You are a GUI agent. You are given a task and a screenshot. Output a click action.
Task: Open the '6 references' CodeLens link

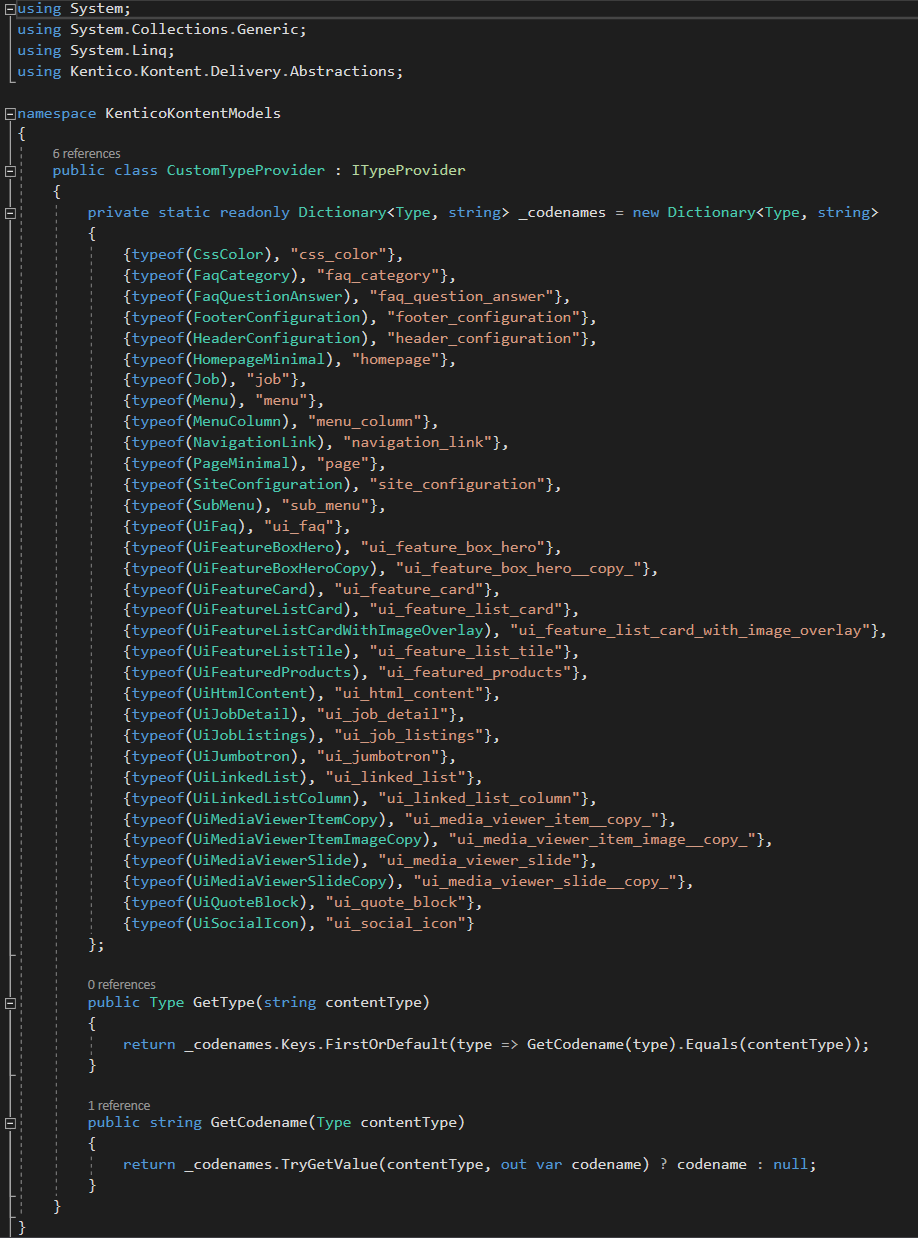coord(87,154)
